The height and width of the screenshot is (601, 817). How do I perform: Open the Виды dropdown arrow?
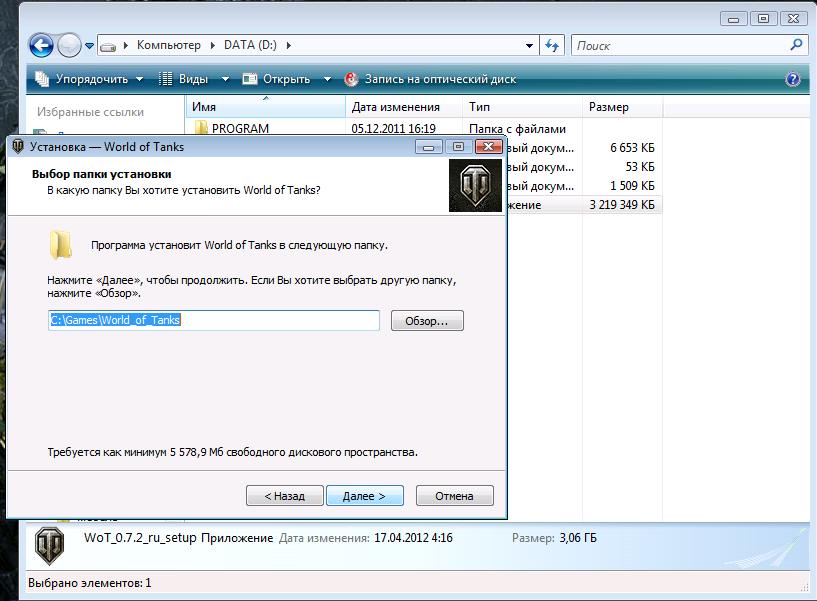[x=225, y=79]
